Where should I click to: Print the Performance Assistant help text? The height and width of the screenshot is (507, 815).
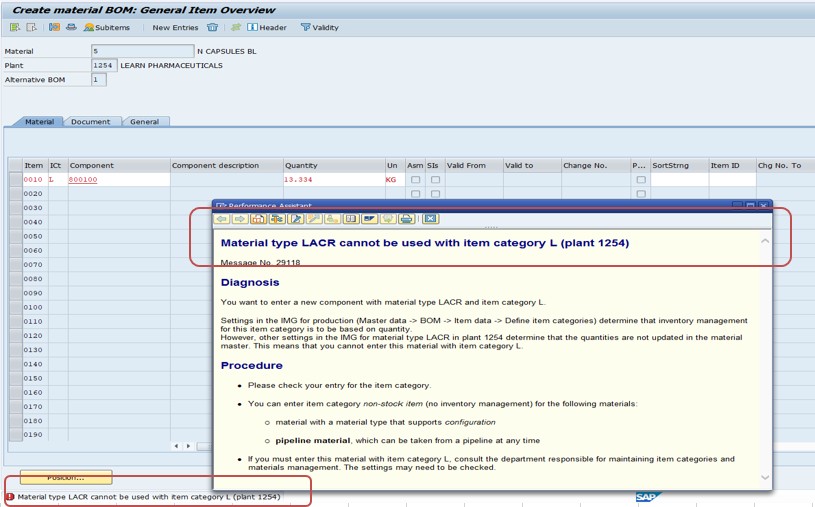[406, 219]
